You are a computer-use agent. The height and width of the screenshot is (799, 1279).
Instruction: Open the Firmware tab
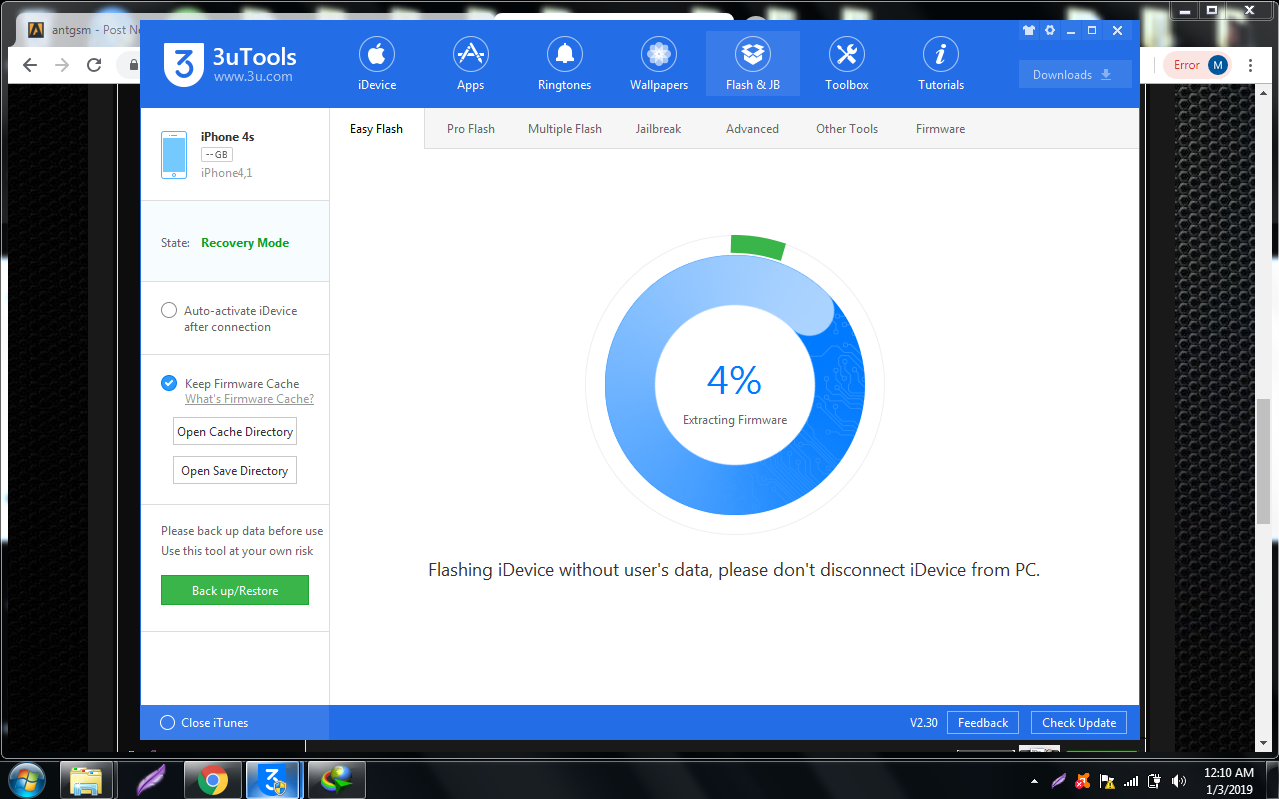[940, 129]
